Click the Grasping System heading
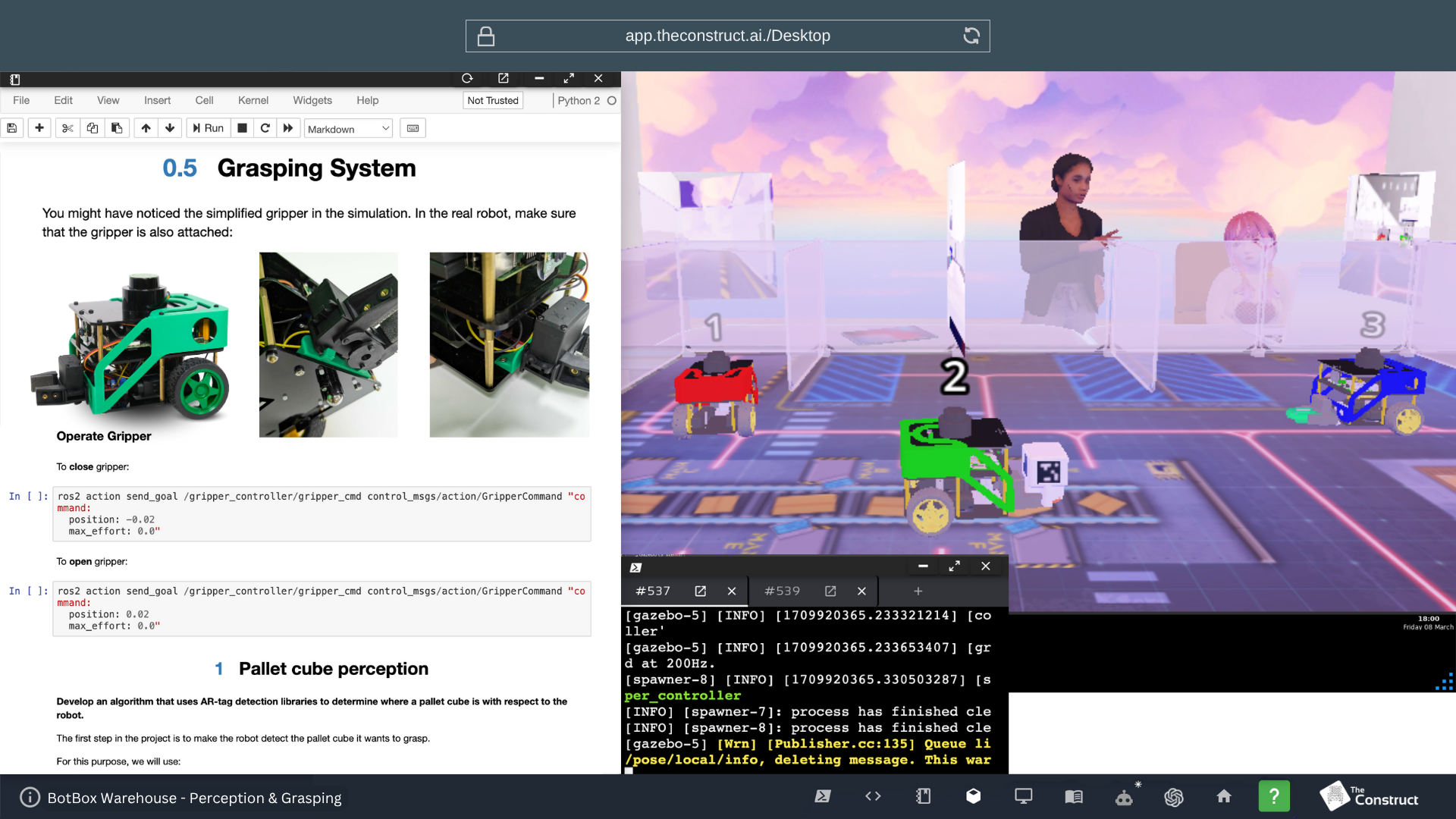The image size is (1456, 819). click(316, 168)
